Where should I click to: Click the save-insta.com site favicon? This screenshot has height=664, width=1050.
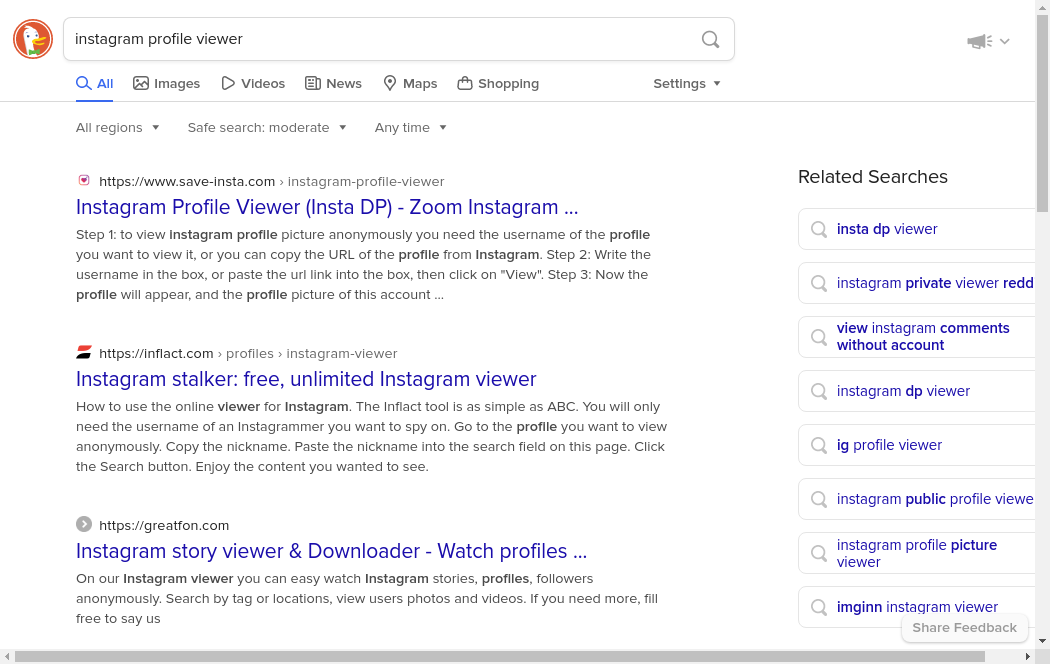pos(84,180)
